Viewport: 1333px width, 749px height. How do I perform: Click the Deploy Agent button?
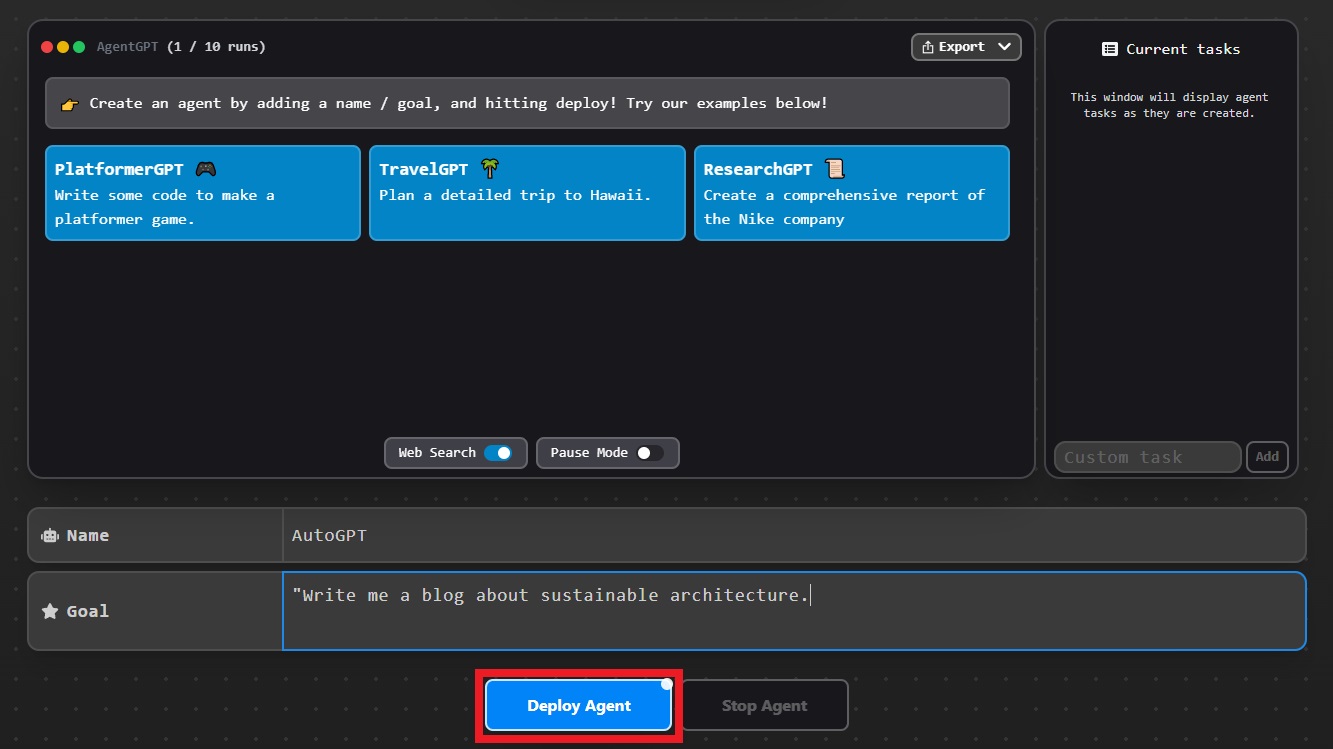(578, 705)
